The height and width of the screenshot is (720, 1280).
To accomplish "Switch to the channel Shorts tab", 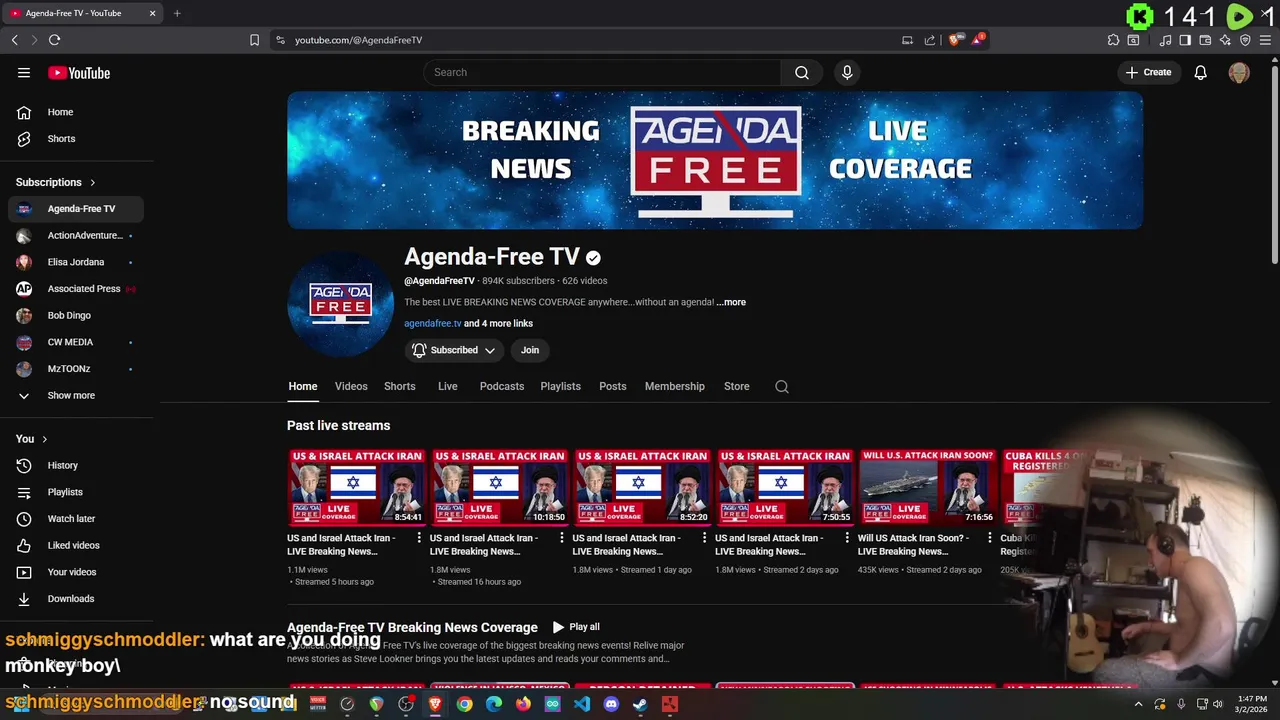I will 400,386.
